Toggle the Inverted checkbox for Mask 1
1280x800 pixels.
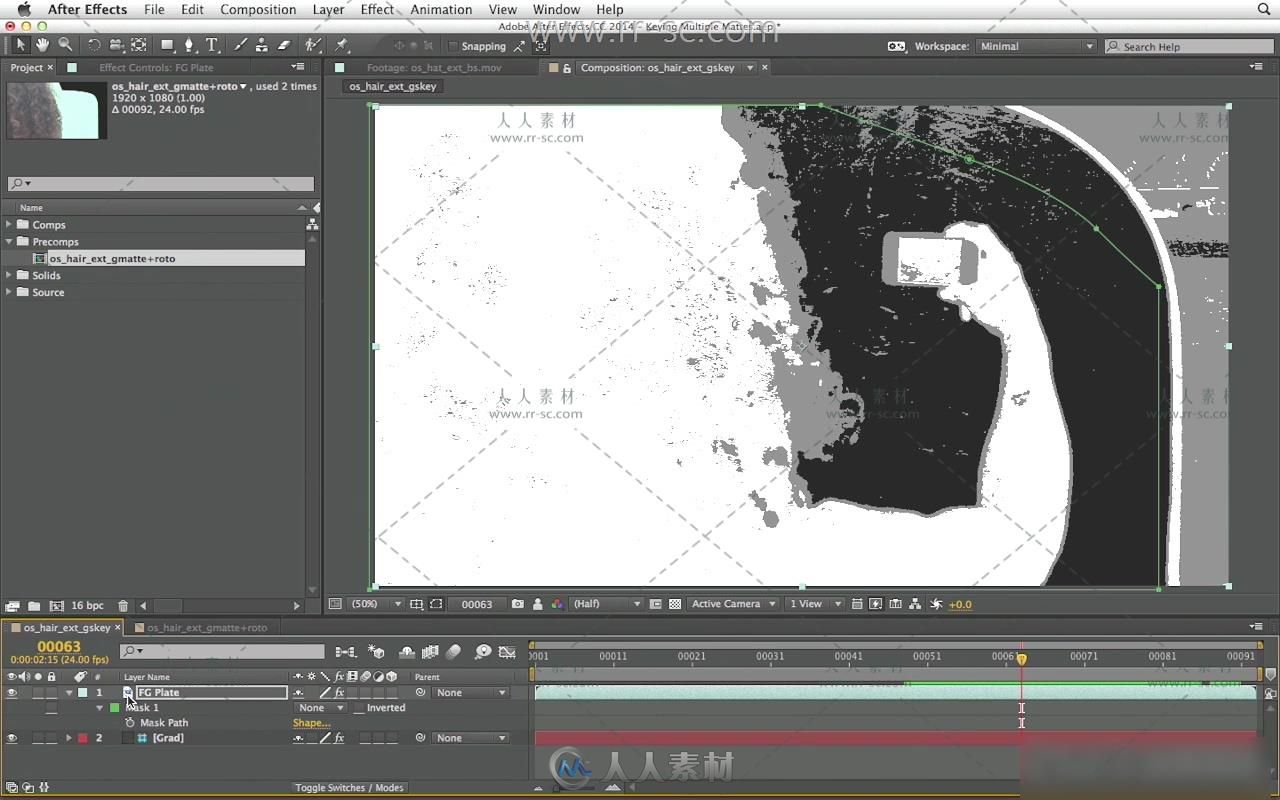[x=359, y=708]
